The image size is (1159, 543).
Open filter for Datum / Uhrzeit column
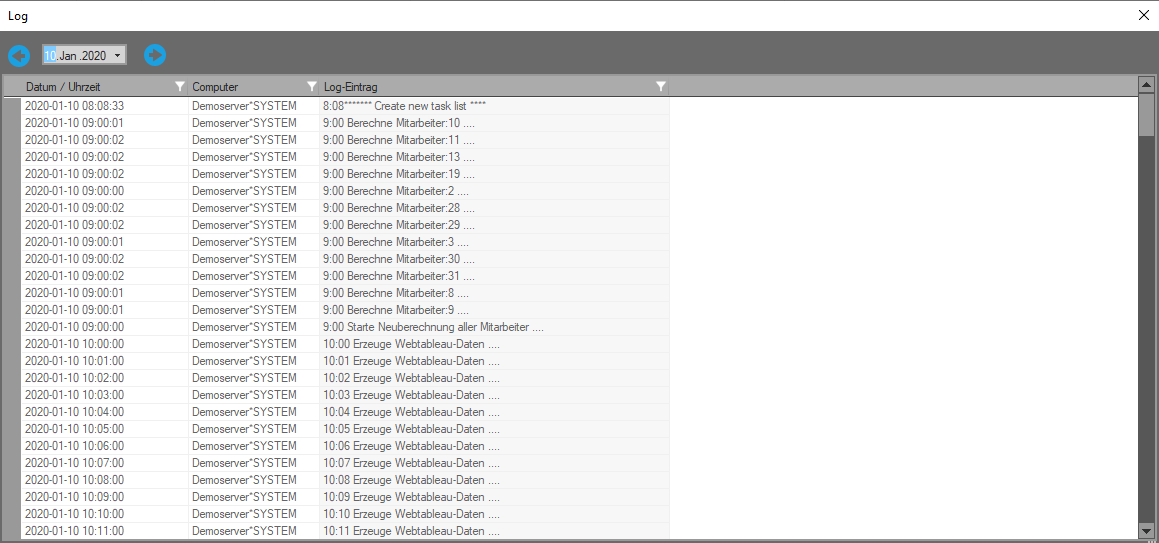pyautogui.click(x=180, y=87)
